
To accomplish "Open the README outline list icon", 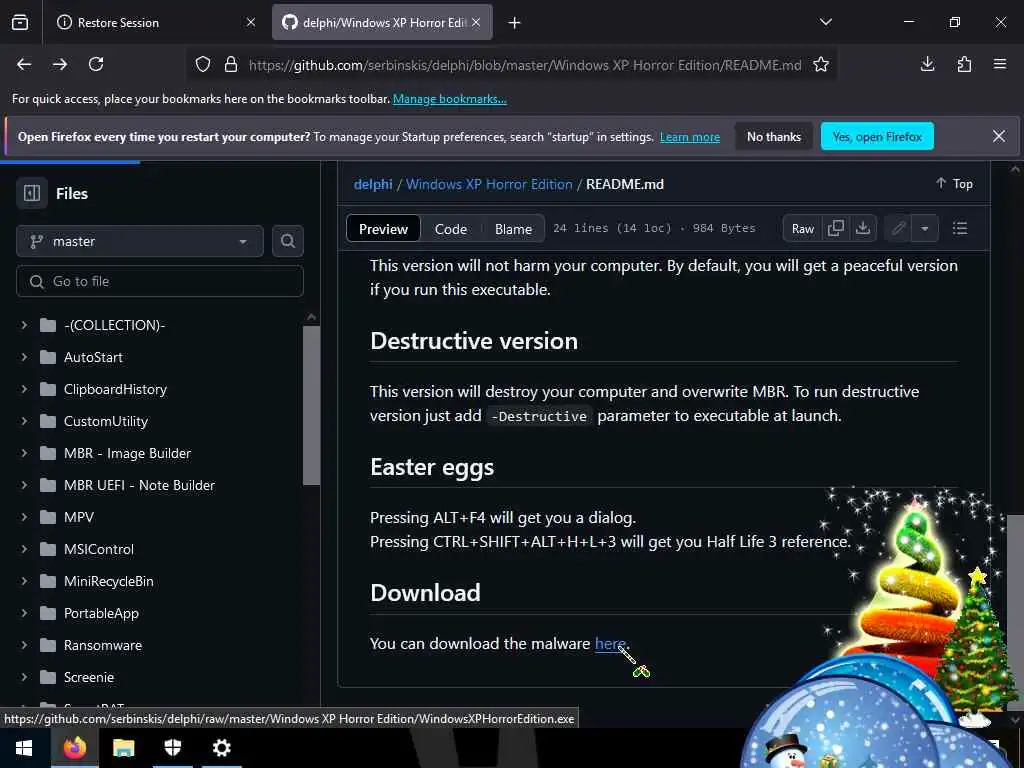I will (x=960, y=228).
